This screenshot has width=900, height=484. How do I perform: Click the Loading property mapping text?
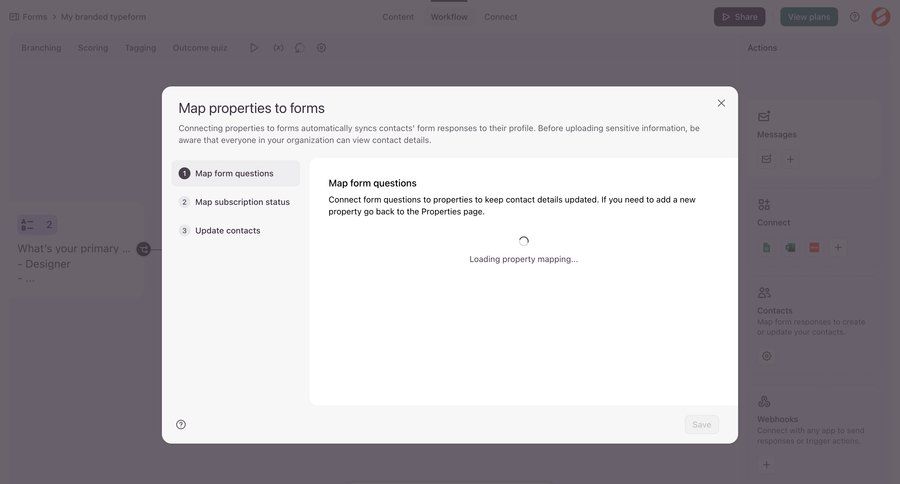(x=523, y=260)
